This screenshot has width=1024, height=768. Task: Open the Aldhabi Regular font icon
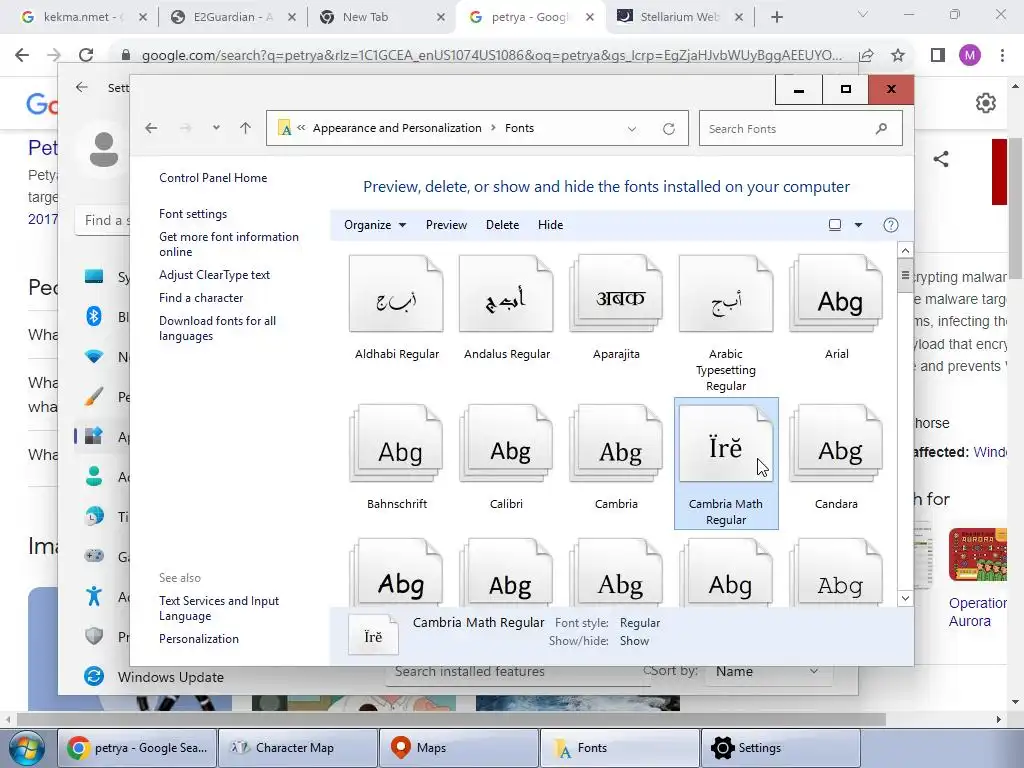[x=396, y=294]
